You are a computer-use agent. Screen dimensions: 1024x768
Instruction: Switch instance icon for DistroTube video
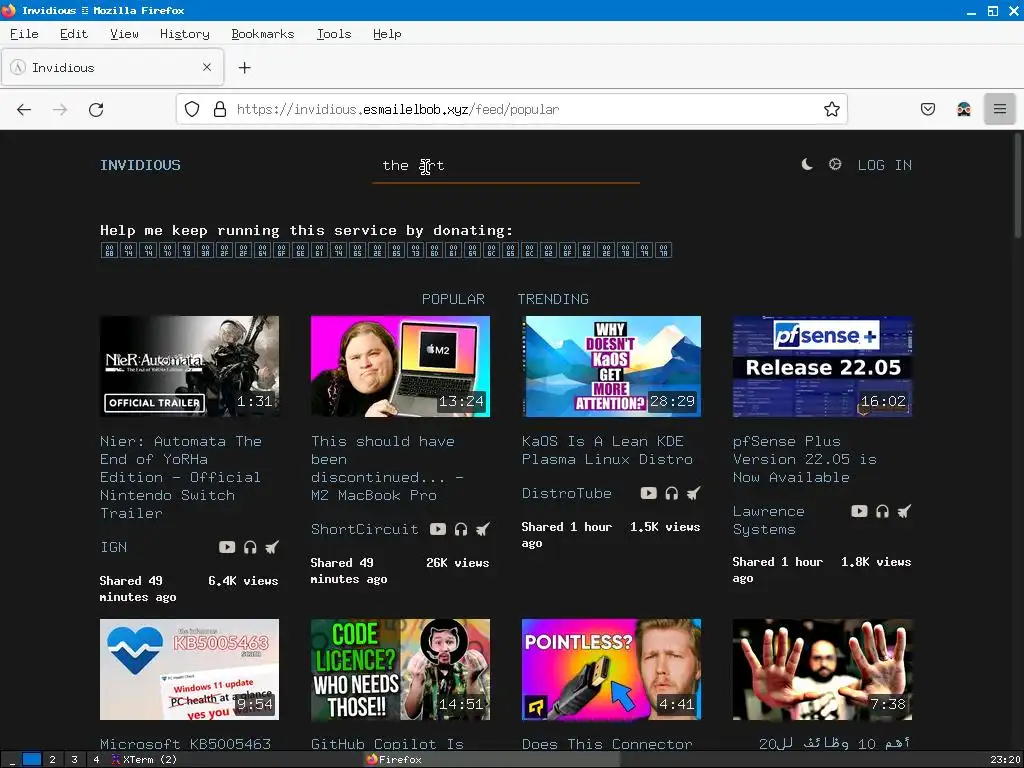click(x=694, y=493)
